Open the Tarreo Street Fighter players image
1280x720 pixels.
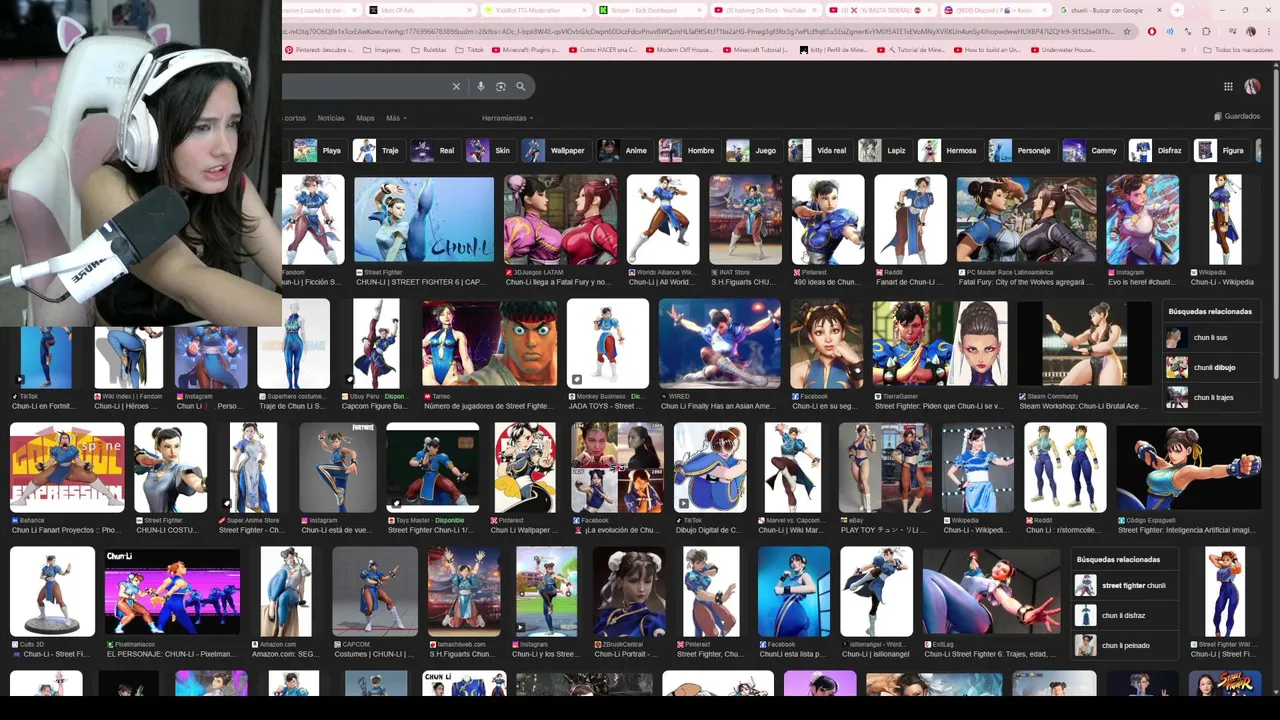pyautogui.click(x=490, y=343)
